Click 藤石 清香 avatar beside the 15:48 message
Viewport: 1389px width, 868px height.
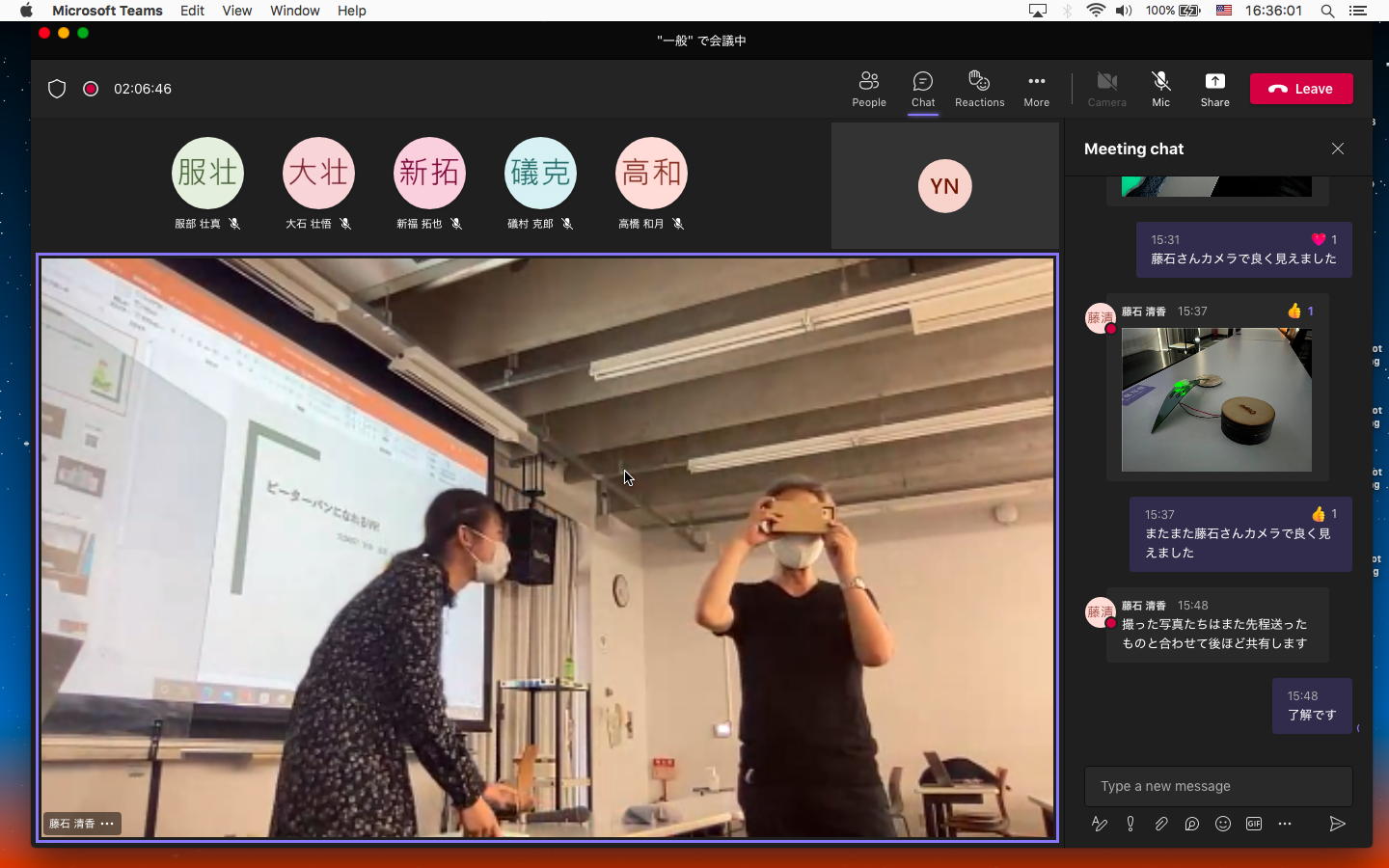(1101, 612)
